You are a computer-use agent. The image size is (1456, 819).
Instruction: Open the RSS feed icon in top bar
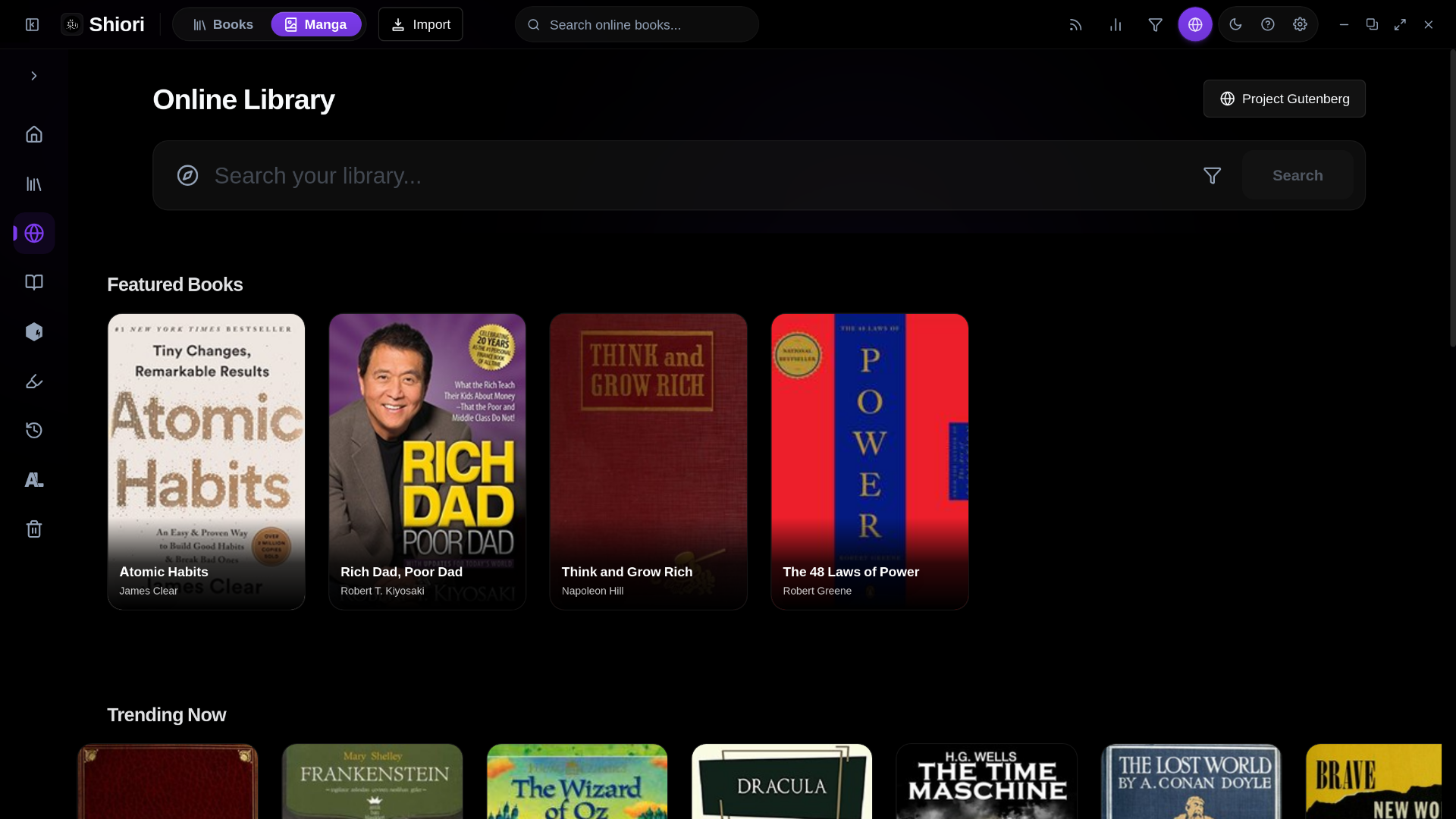[x=1075, y=25]
